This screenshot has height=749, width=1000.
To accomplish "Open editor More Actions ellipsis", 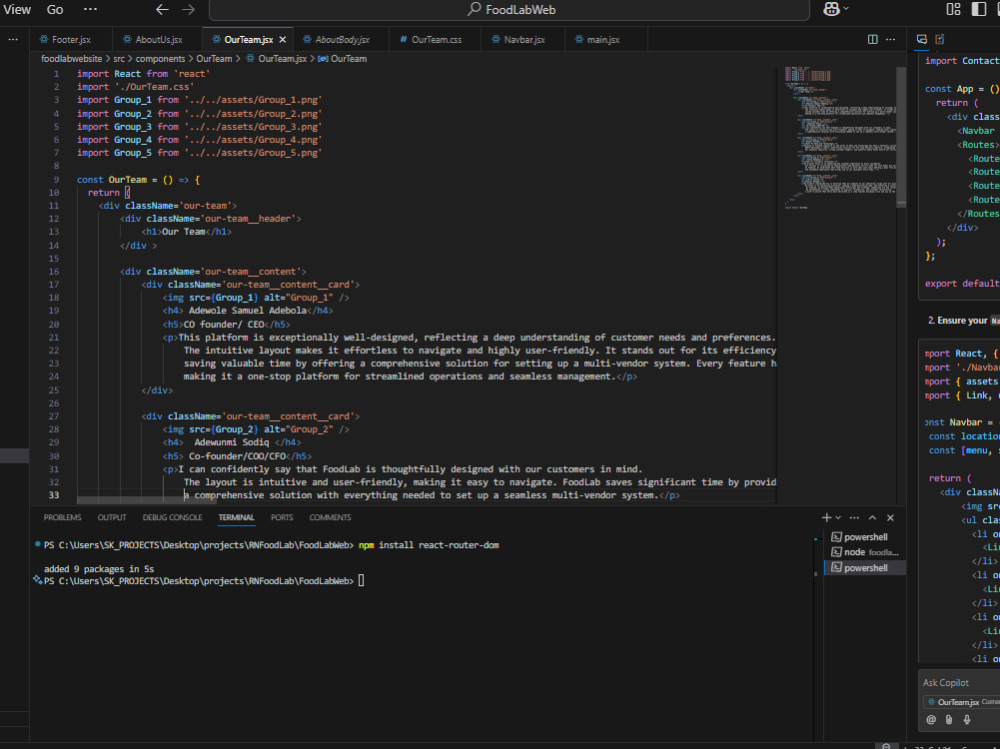I will 890,40.
